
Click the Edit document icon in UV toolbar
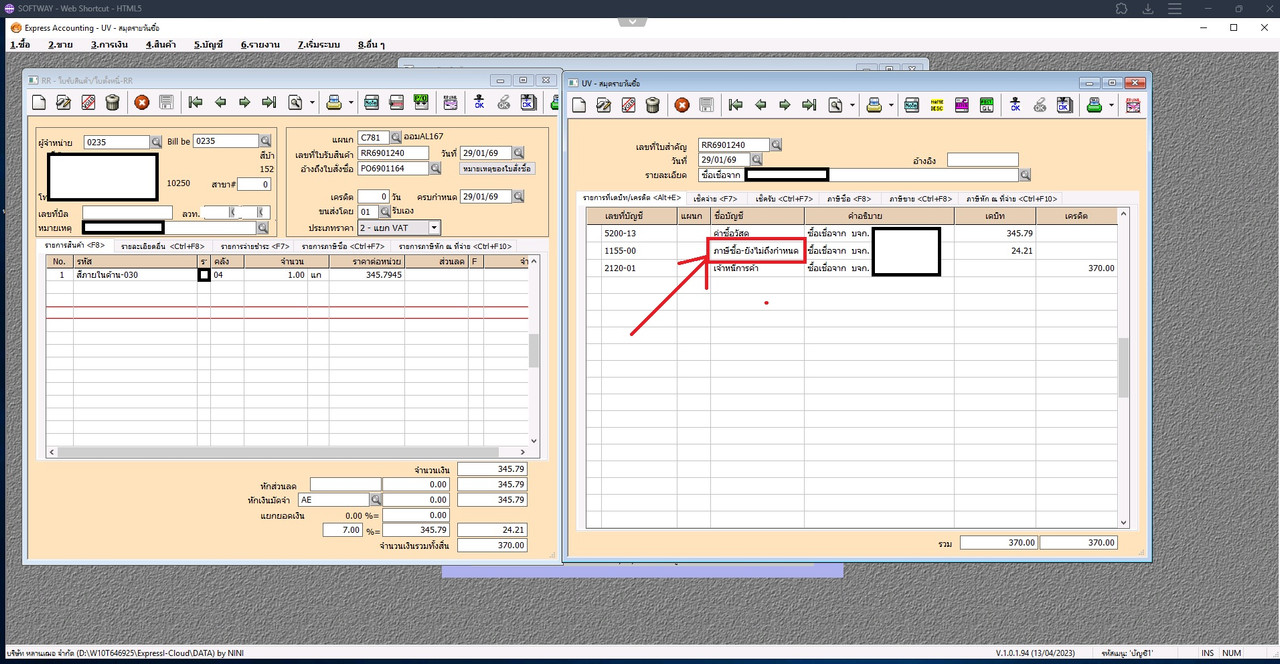tap(604, 105)
